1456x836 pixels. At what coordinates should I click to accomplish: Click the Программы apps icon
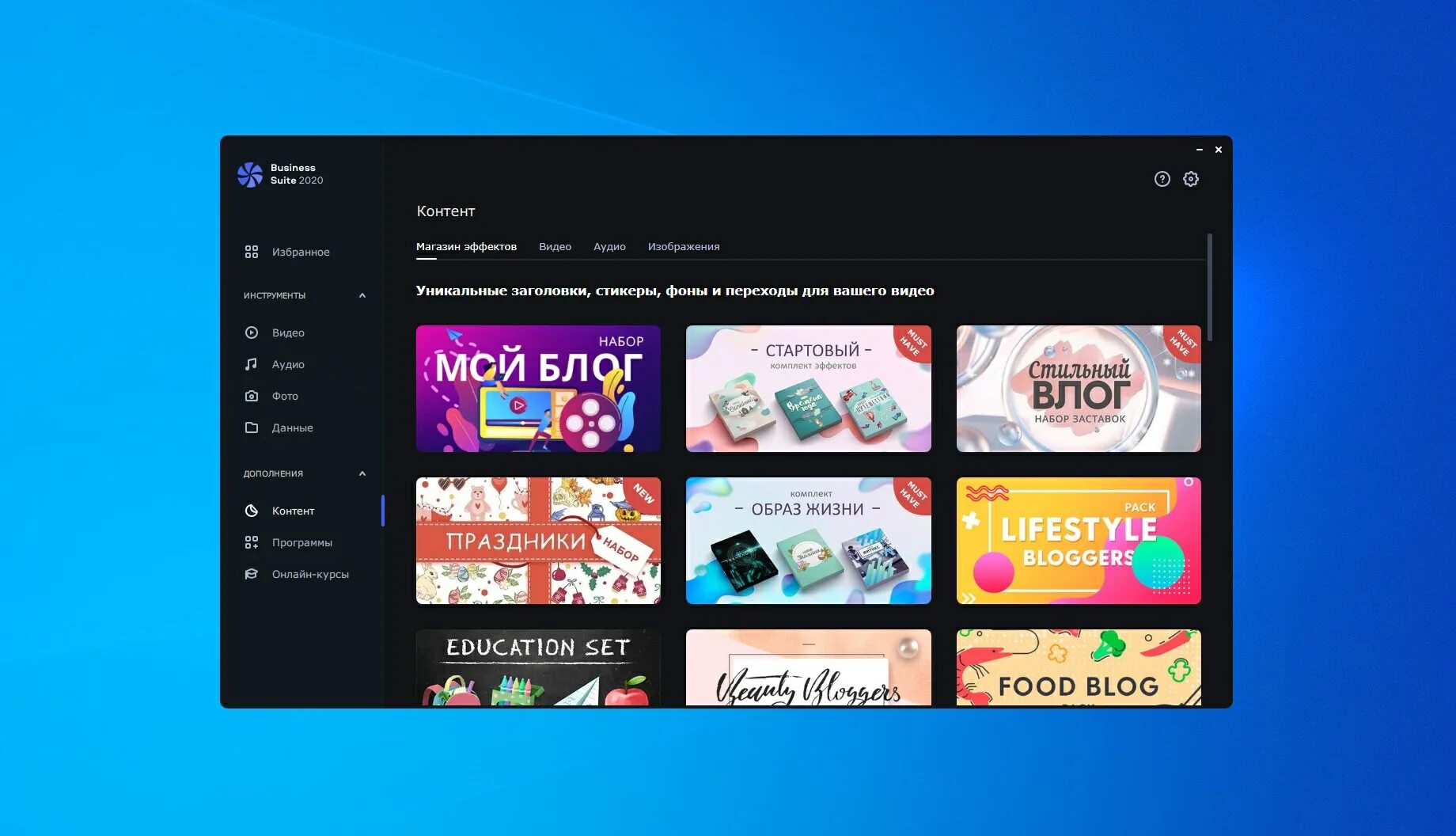(252, 542)
